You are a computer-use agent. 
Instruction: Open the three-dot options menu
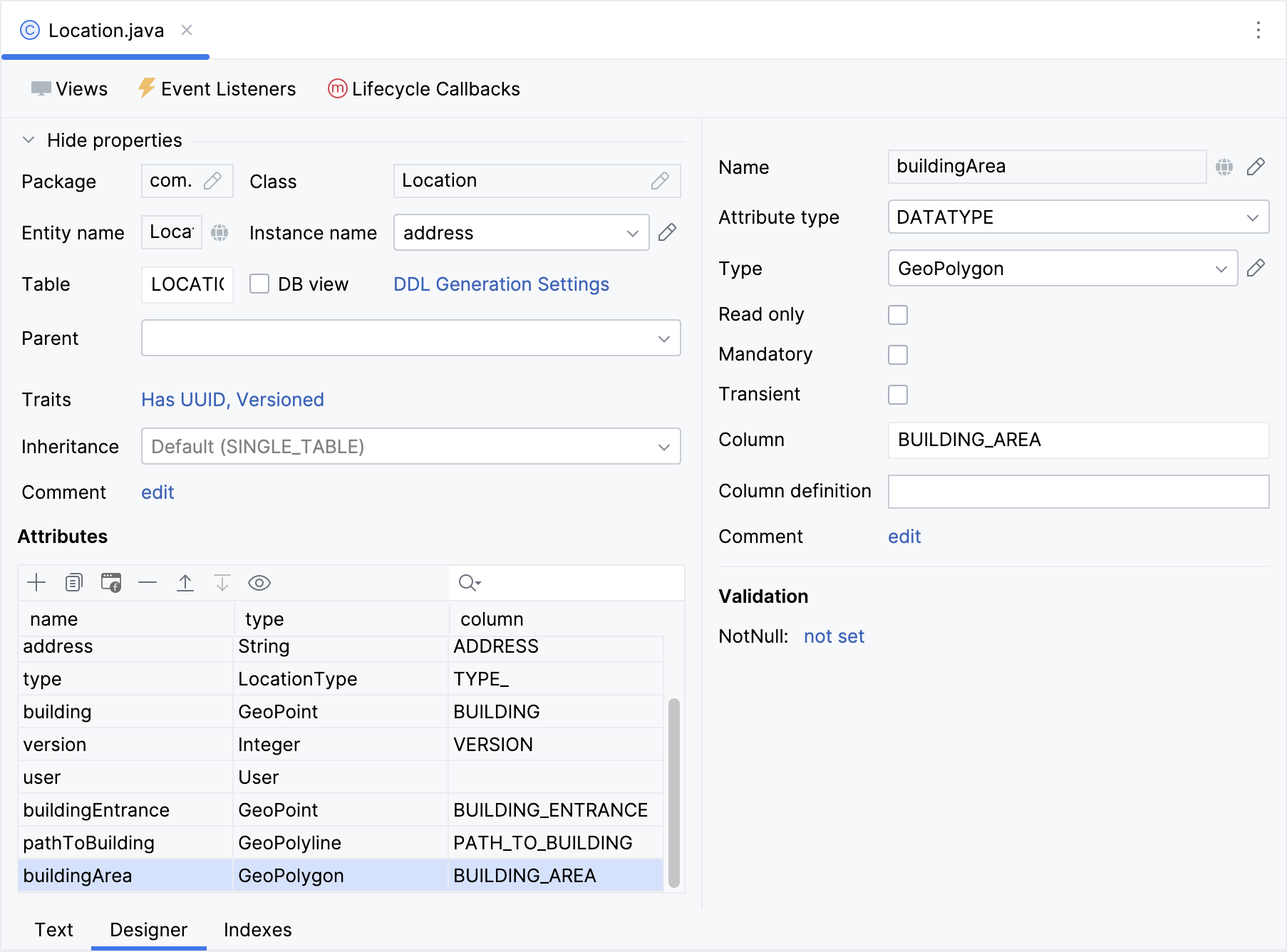[1258, 30]
